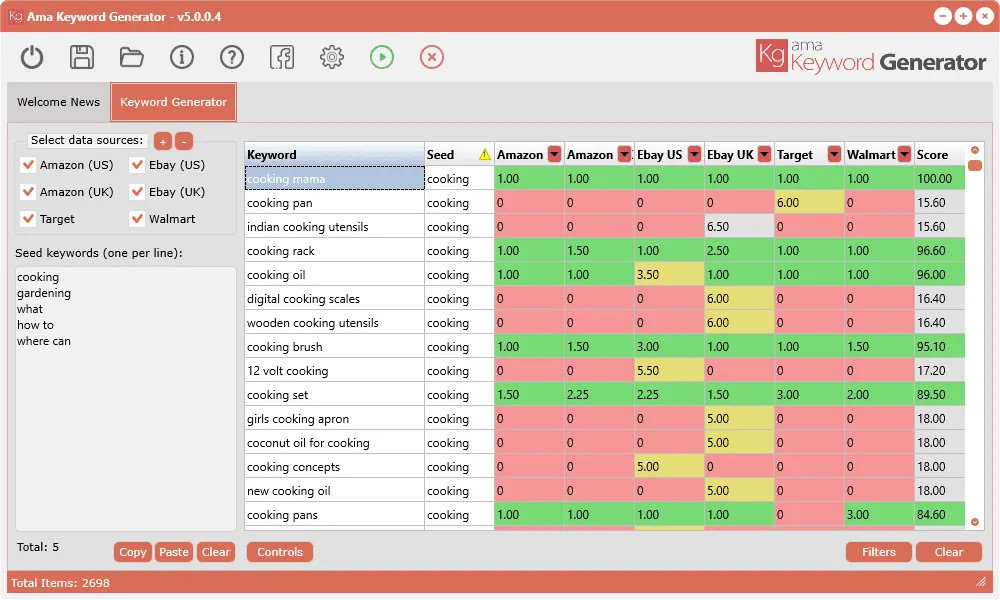Select the "cooking brush" keyword cell
This screenshot has height=600, width=1000.
click(335, 347)
